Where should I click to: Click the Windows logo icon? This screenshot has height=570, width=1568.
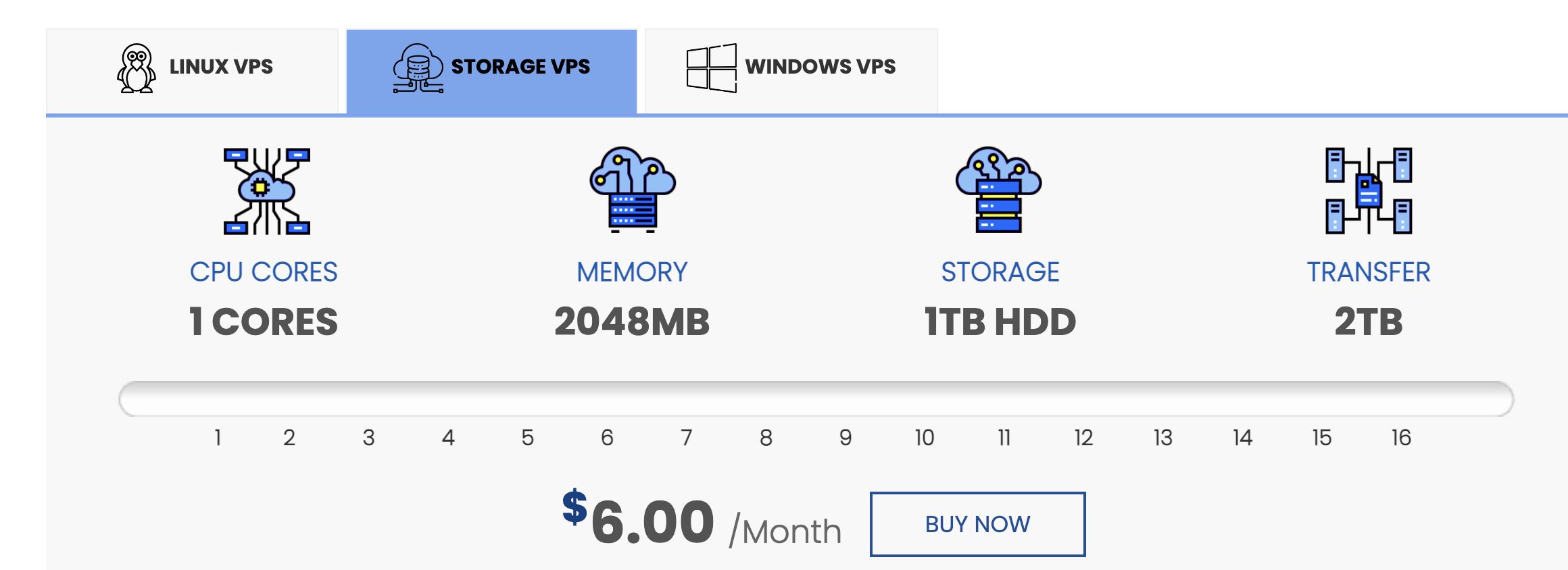711,68
